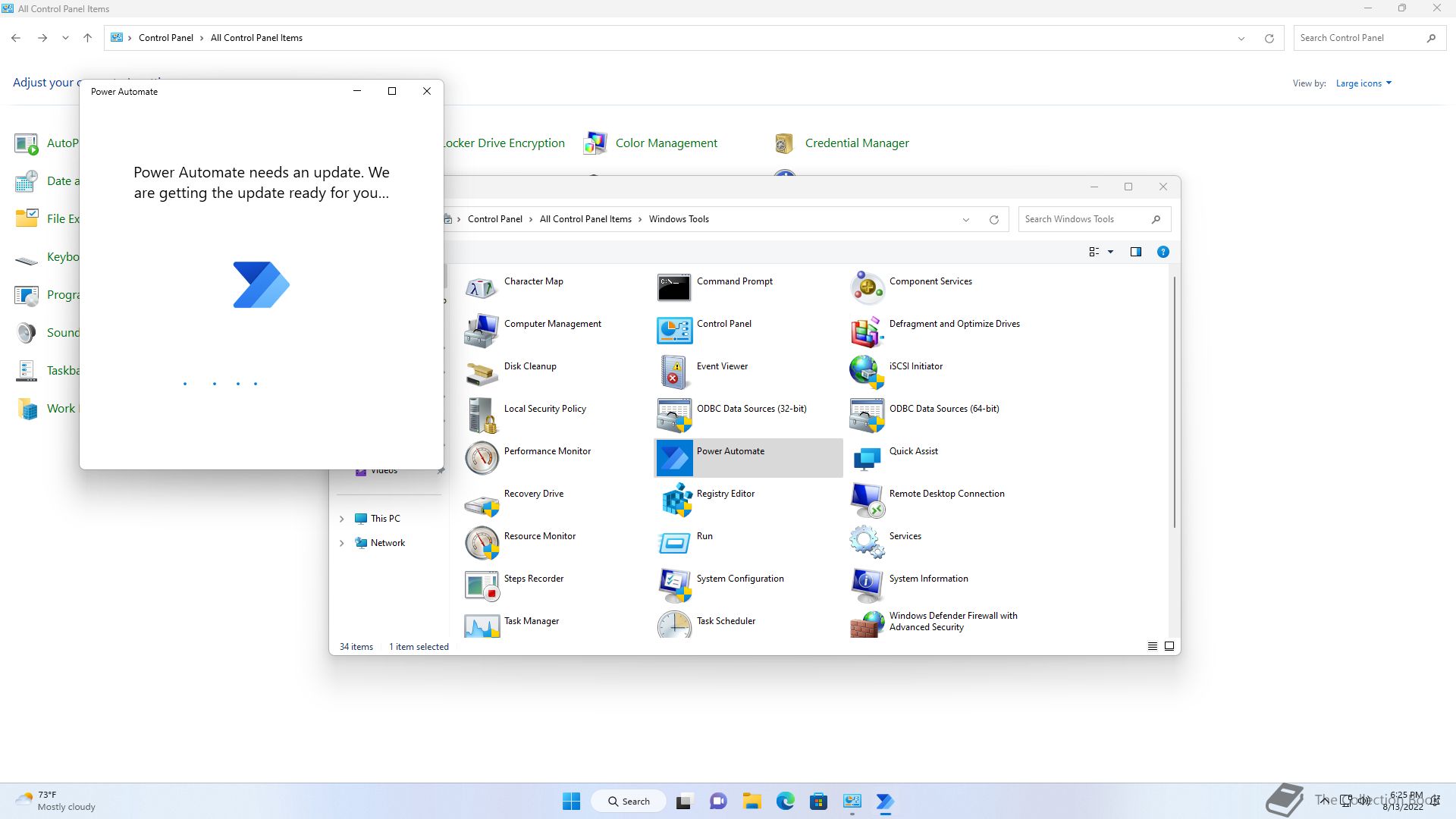Open recent locations dropdown in Control Panel
Screen dimensions: 1456x819
[65, 38]
